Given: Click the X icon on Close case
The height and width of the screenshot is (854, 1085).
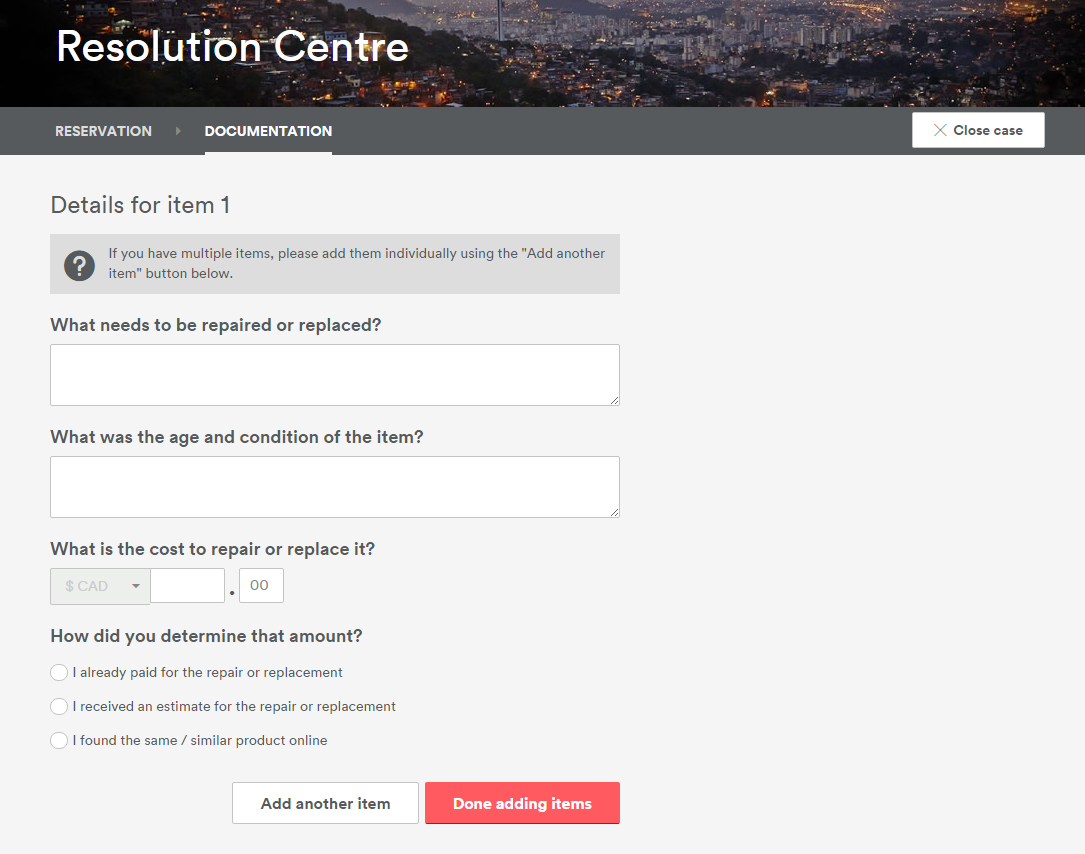Looking at the screenshot, I should pos(940,130).
